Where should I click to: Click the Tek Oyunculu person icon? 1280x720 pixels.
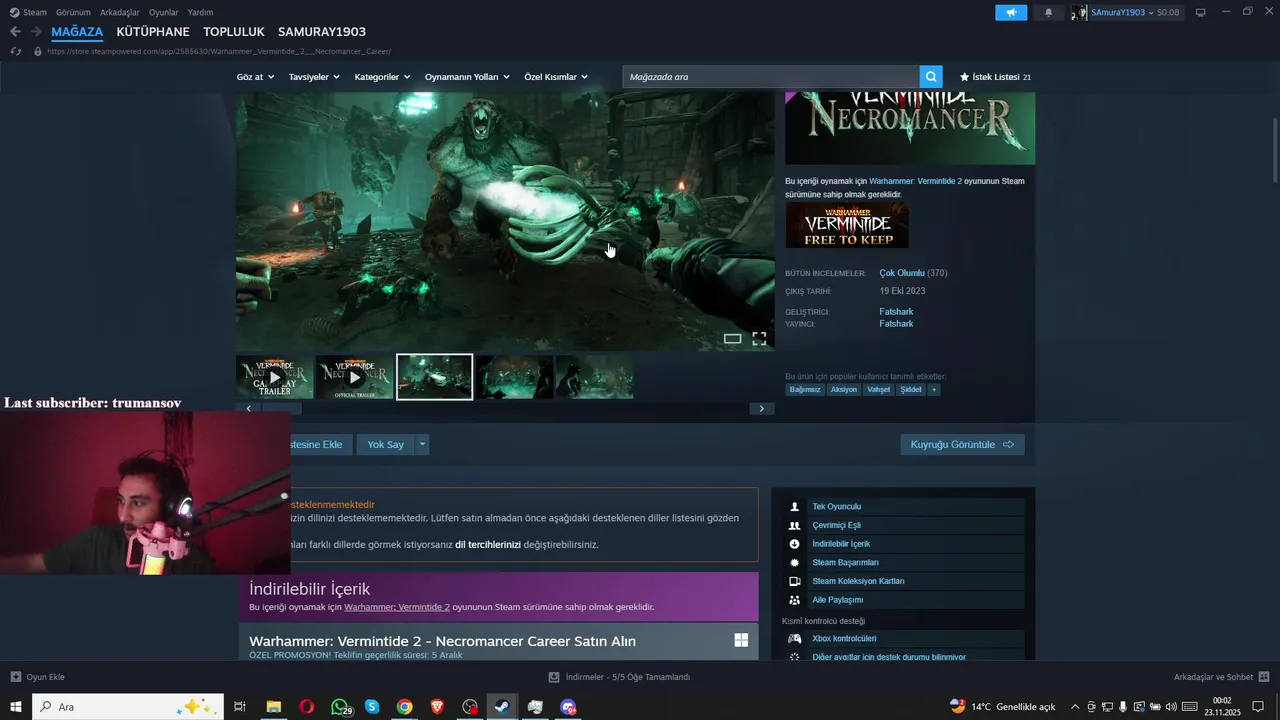tap(794, 507)
